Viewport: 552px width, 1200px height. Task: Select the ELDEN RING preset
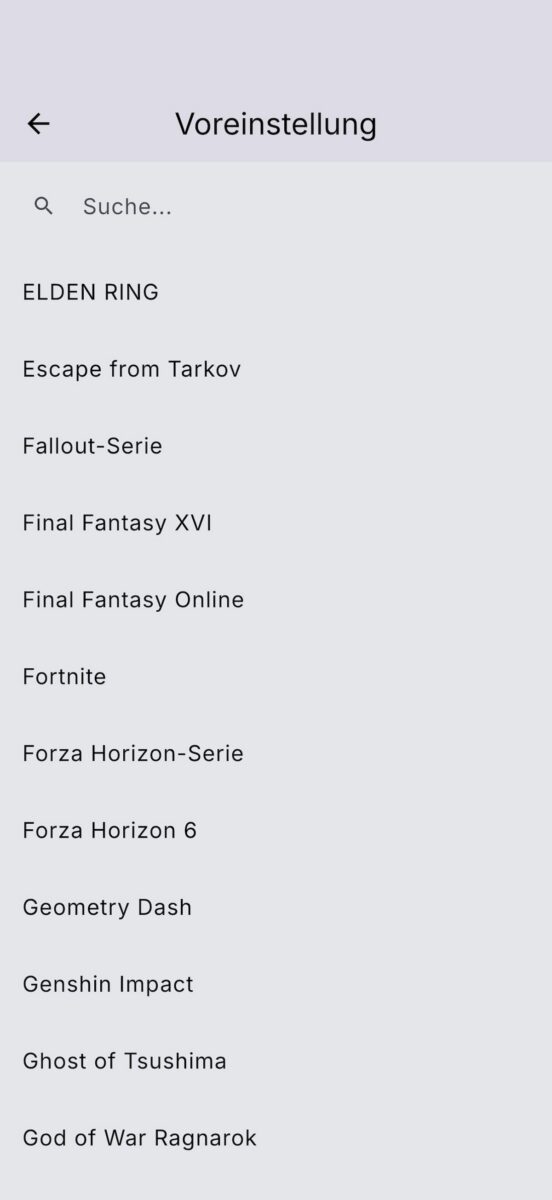click(x=276, y=292)
